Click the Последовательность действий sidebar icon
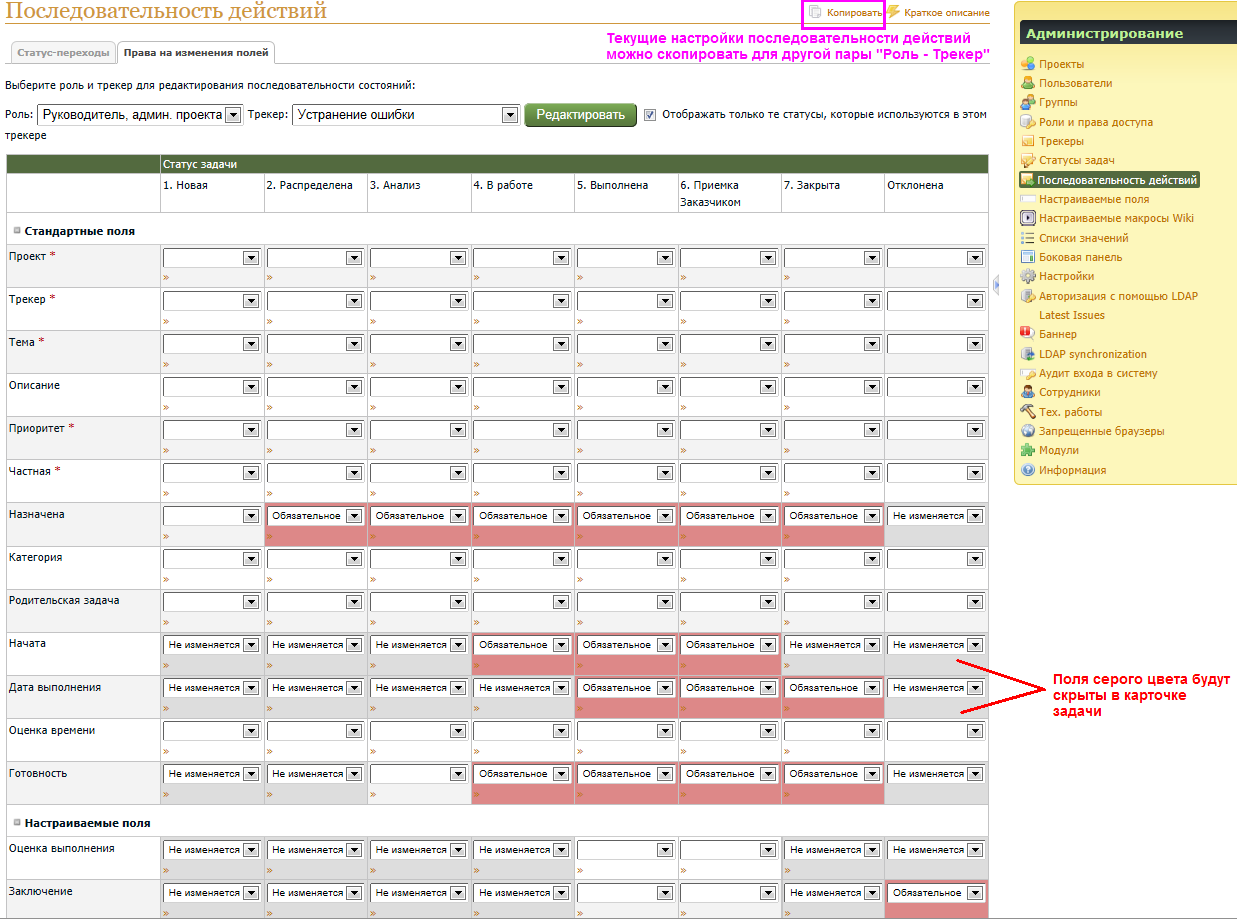This screenshot has width=1237, height=919. (x=1027, y=180)
